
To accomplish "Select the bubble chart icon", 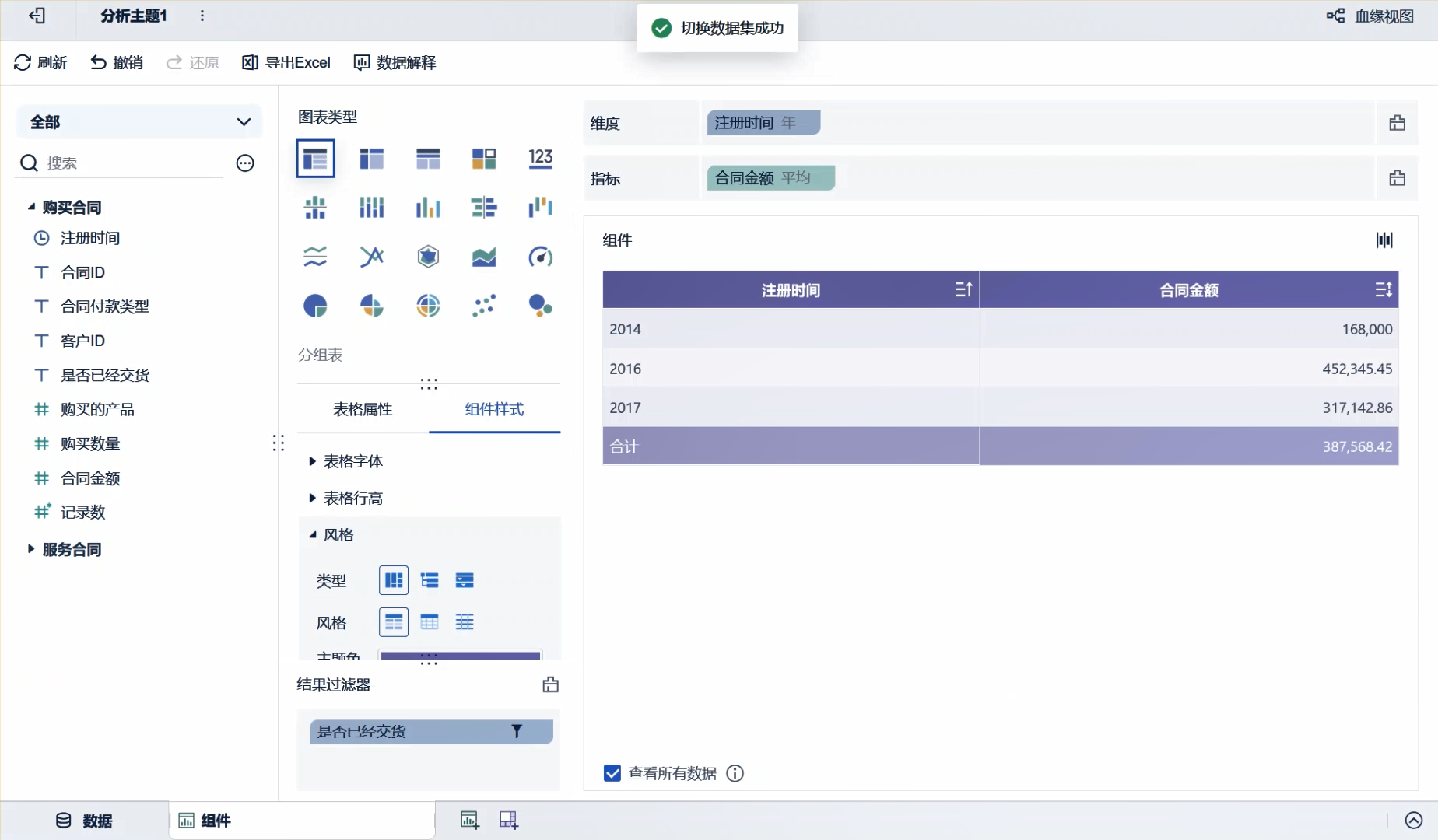I will [x=541, y=306].
